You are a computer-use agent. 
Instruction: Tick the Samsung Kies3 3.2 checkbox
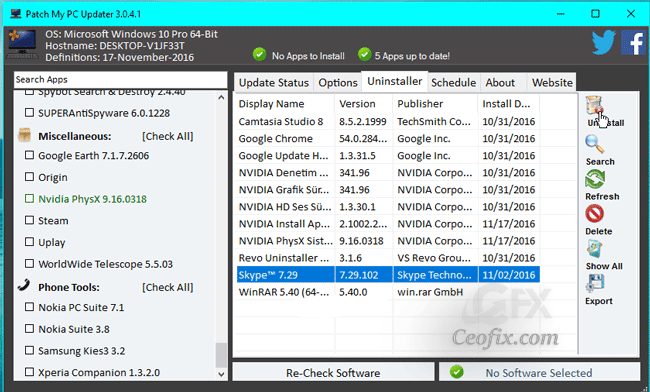pos(29,351)
